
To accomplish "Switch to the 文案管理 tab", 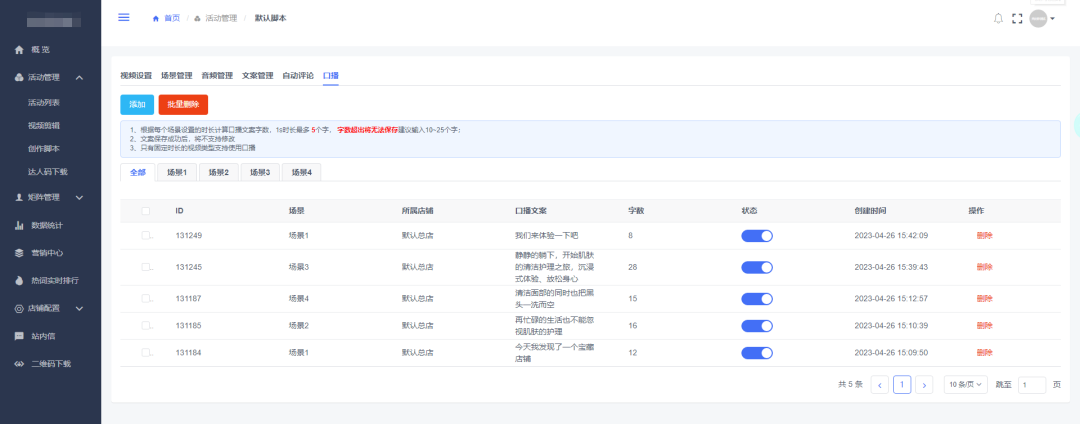I will tap(258, 76).
